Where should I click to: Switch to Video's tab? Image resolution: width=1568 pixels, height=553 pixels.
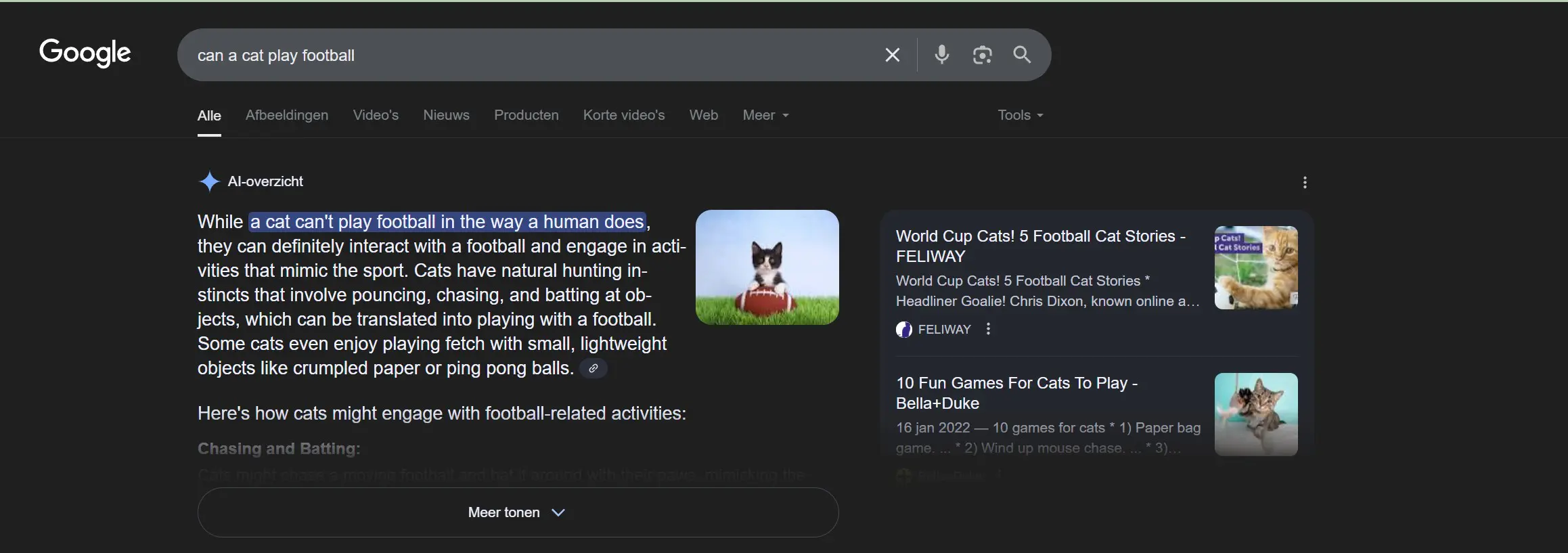point(376,115)
